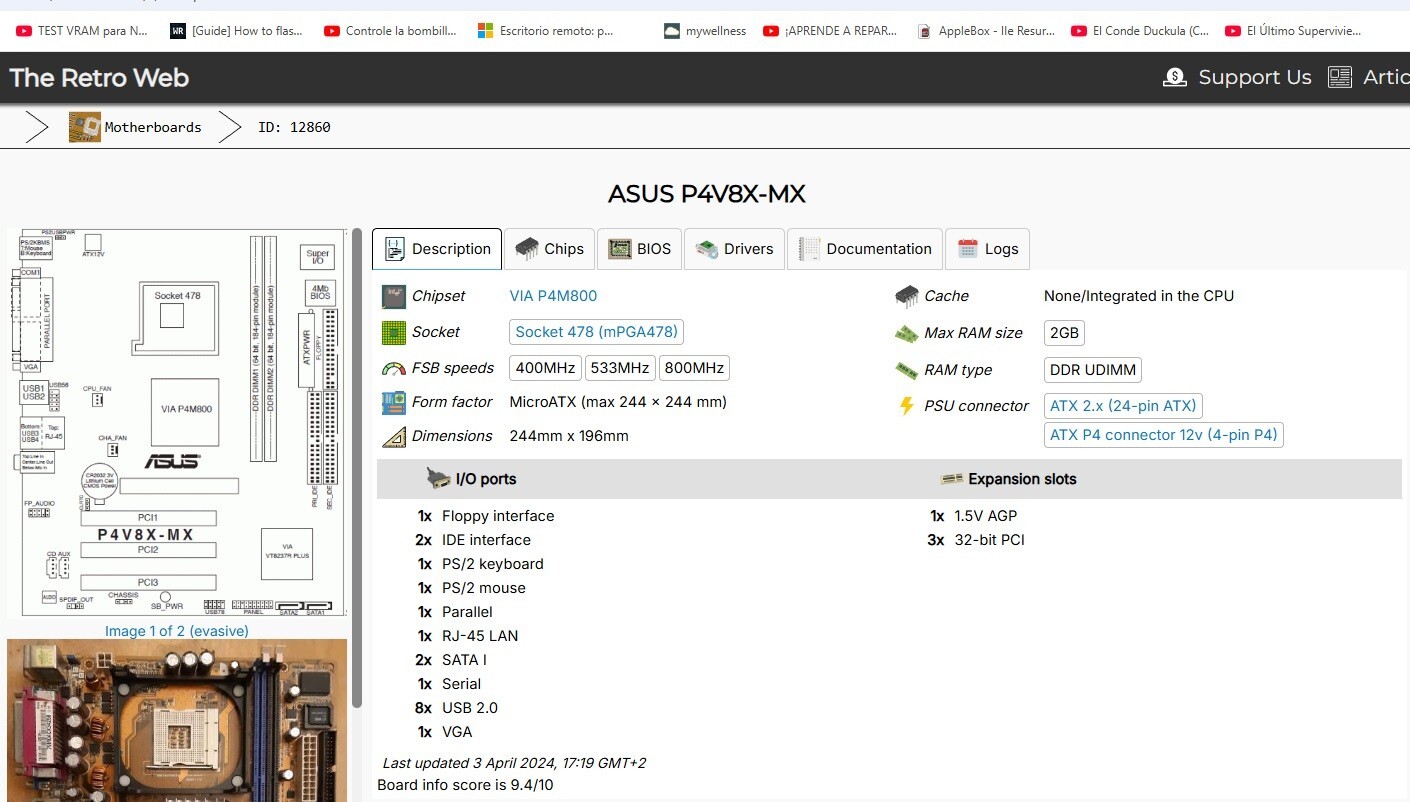Click the 800MHz FSB speed tag

pos(694,368)
